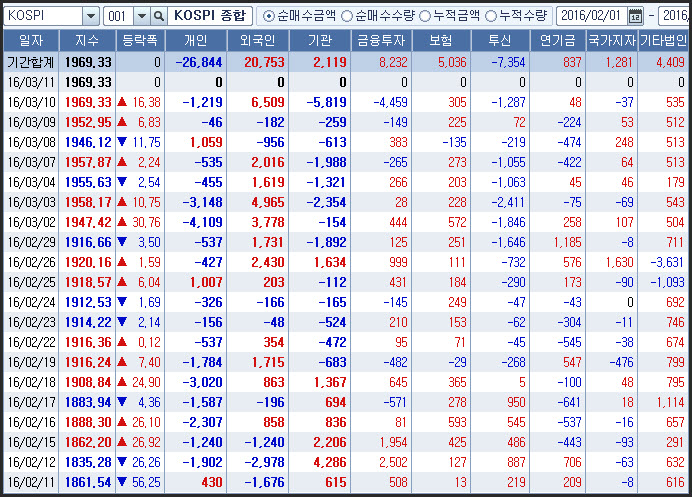
Task: Click the up arrow beside 26.92
Action: pyautogui.click(x=122, y=442)
